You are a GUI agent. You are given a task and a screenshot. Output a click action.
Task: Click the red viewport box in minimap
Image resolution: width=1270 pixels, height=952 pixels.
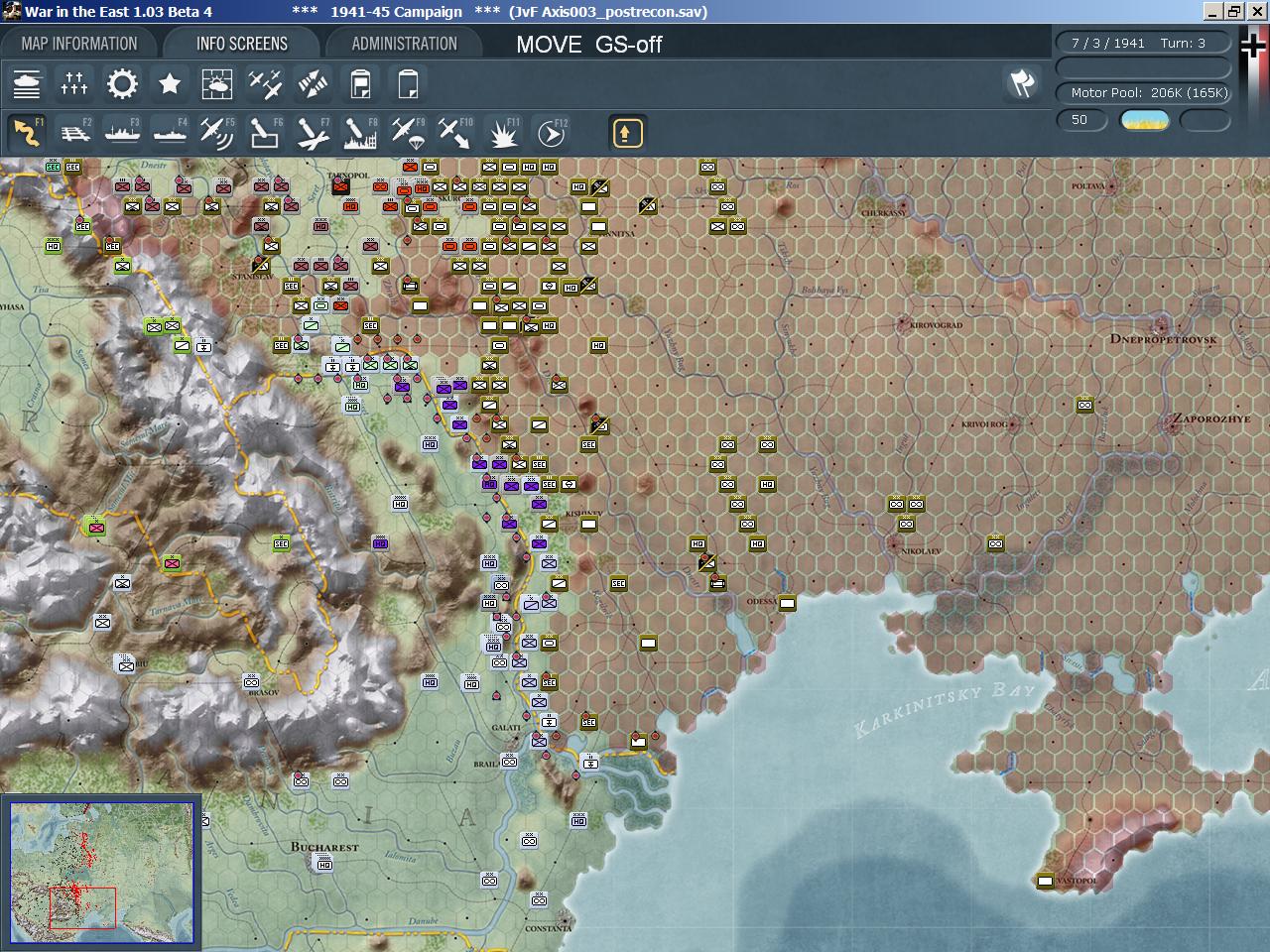click(x=82, y=908)
